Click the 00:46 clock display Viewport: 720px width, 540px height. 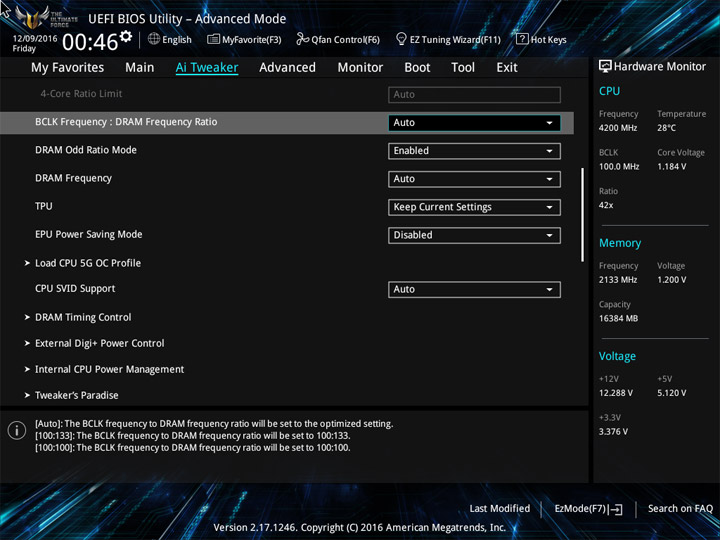(90, 42)
